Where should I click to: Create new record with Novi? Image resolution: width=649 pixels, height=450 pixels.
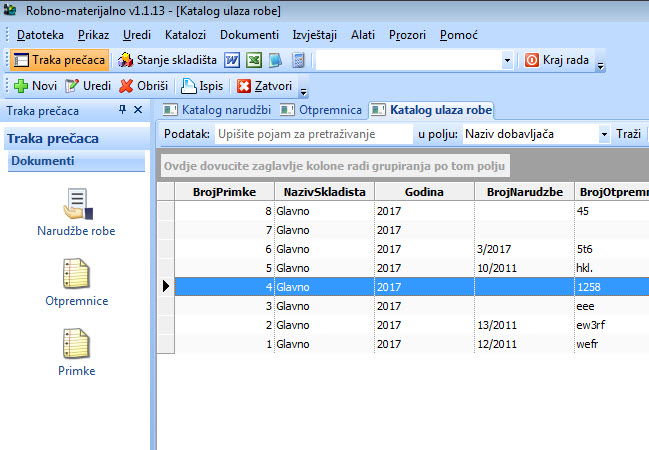click(x=35, y=86)
